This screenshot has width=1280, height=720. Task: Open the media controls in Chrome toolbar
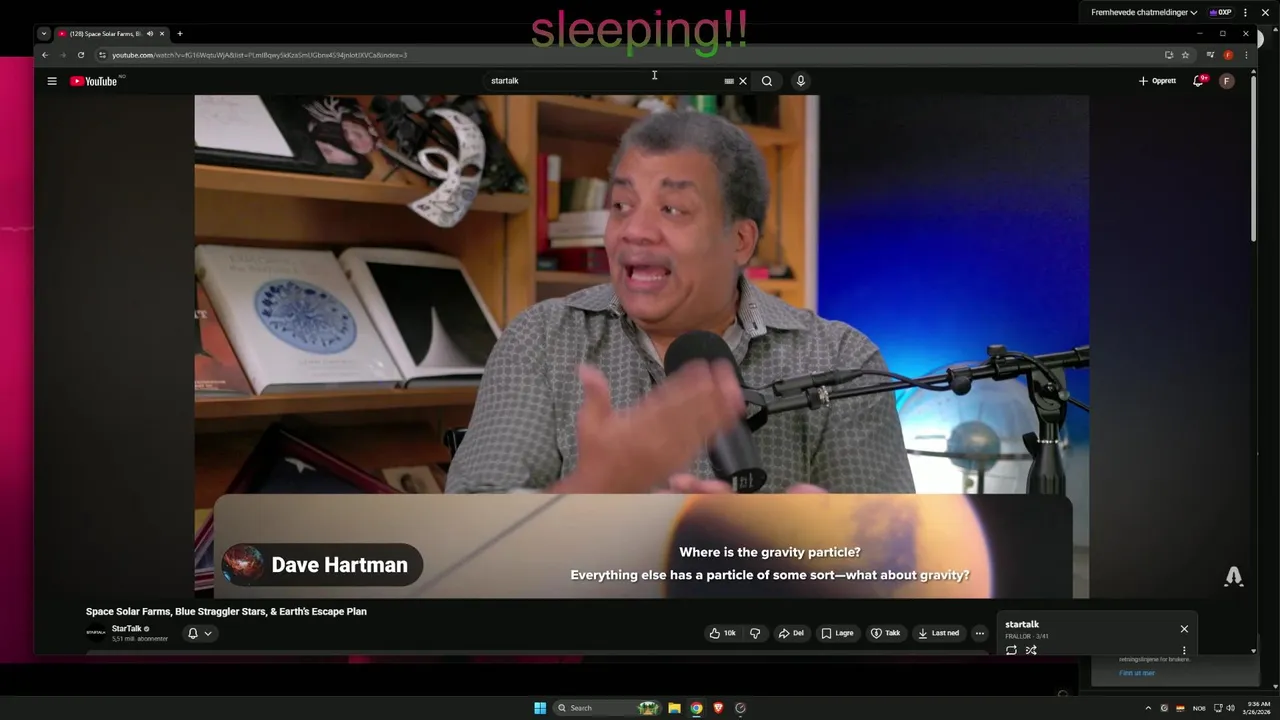[1210, 55]
